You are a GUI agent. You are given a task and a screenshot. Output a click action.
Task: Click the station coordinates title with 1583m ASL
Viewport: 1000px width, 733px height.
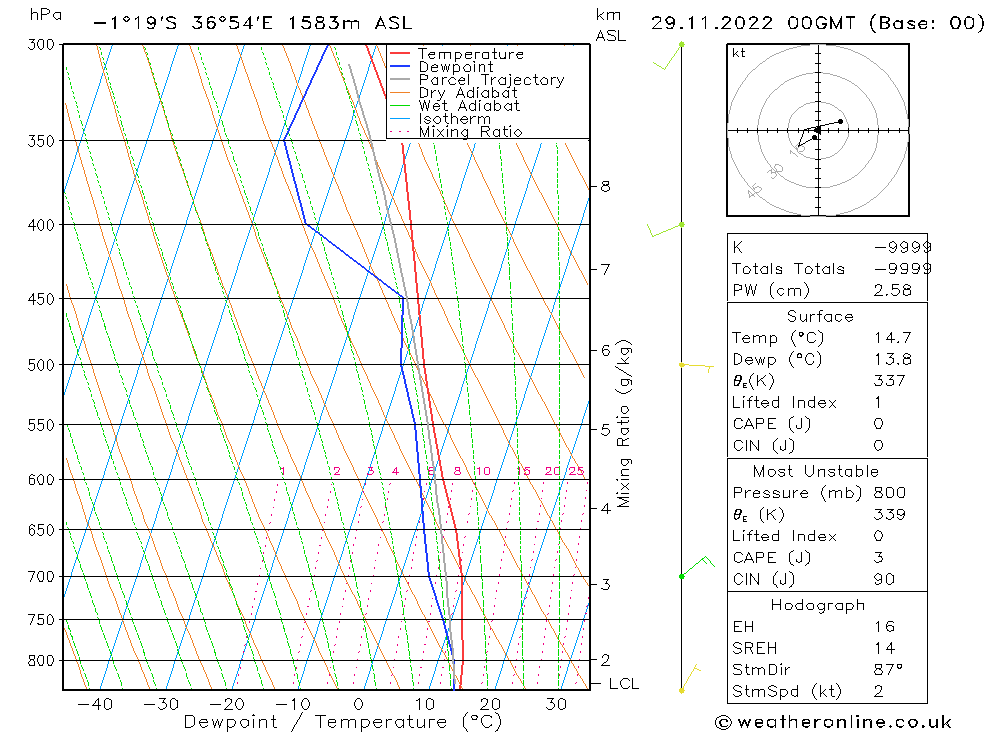[x=253, y=23]
